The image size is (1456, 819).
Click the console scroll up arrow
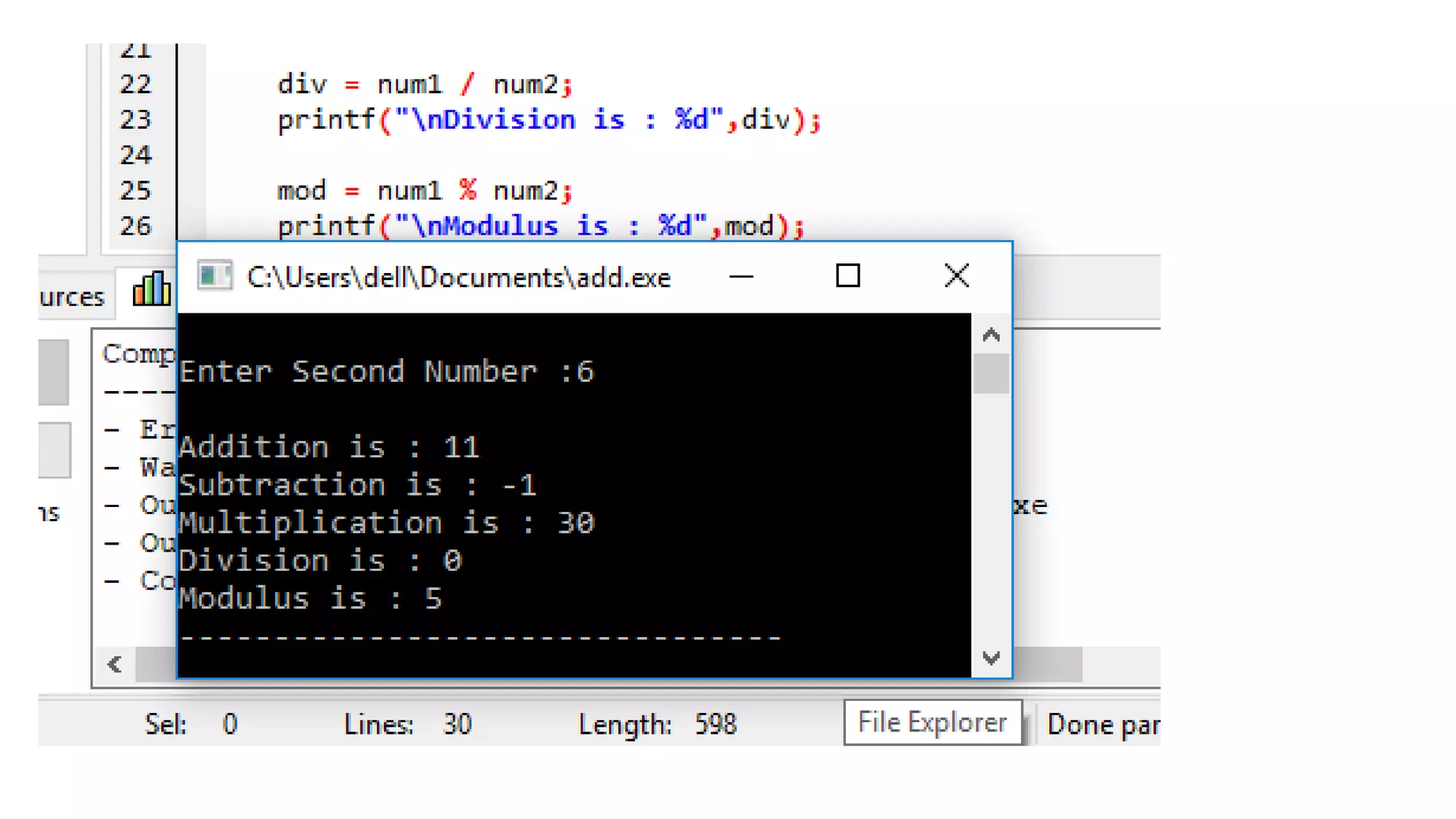(991, 335)
